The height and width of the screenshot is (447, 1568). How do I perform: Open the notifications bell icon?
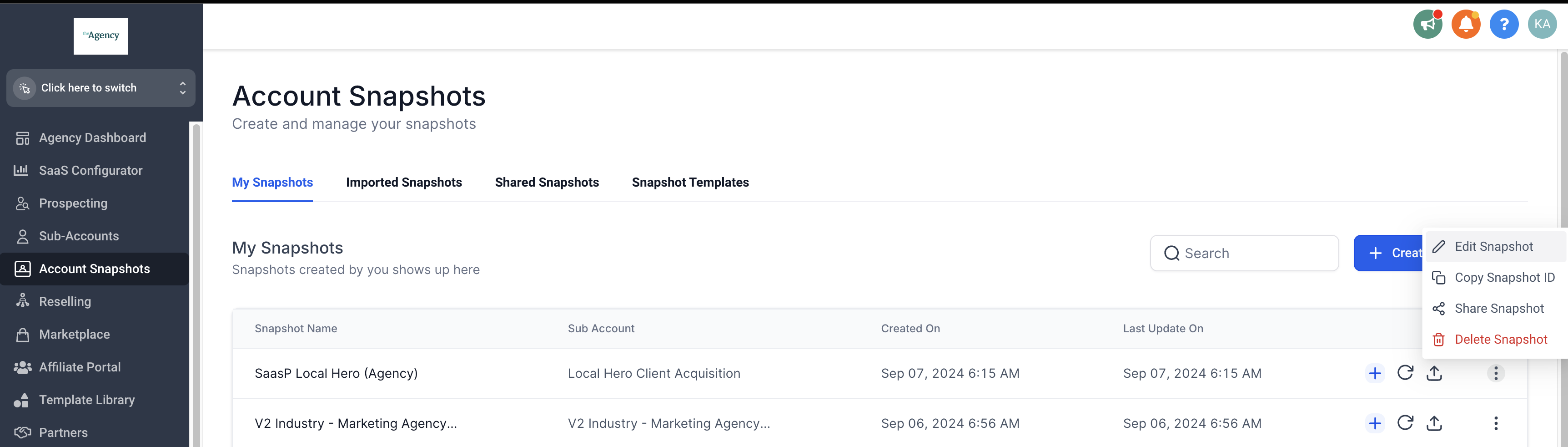[x=1466, y=25]
